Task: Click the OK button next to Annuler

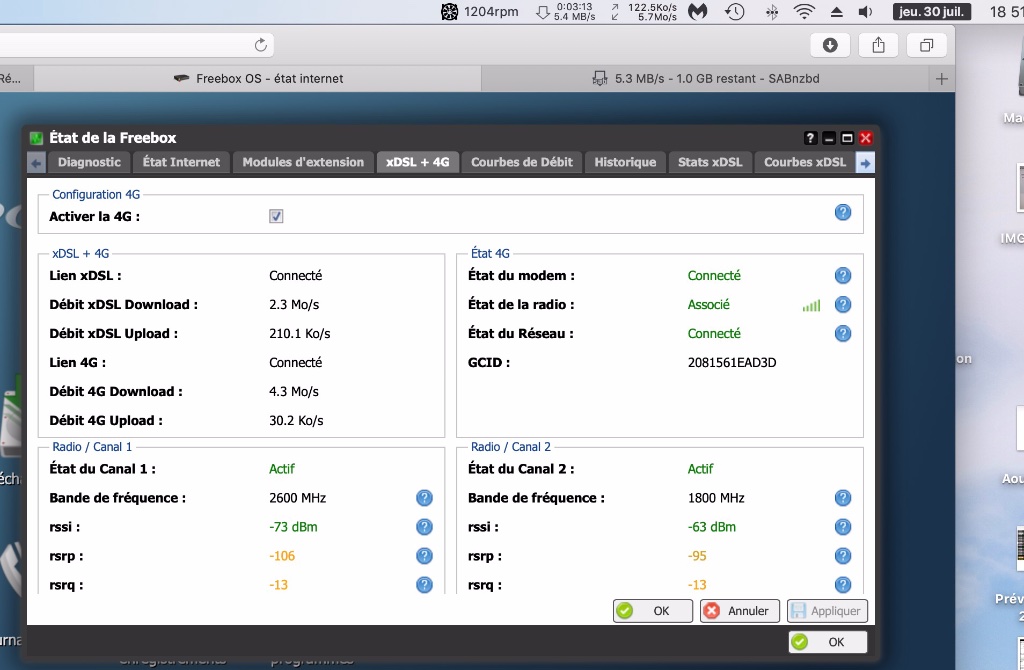Action: pyautogui.click(x=652, y=611)
